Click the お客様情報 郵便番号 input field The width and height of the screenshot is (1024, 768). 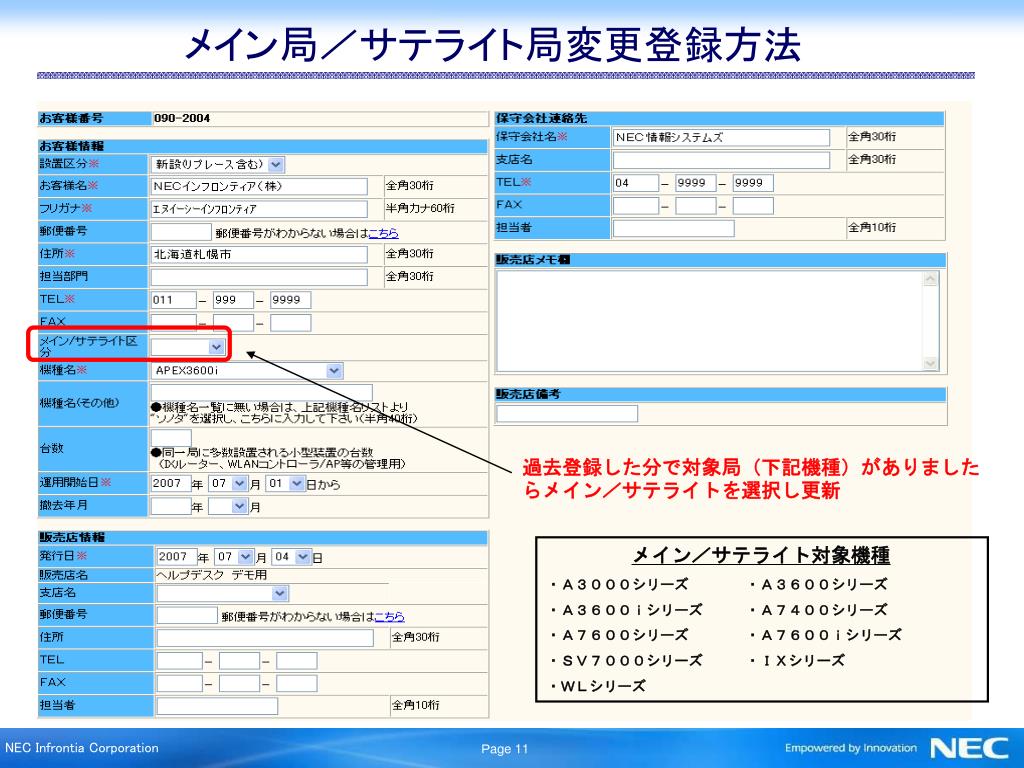point(181,232)
